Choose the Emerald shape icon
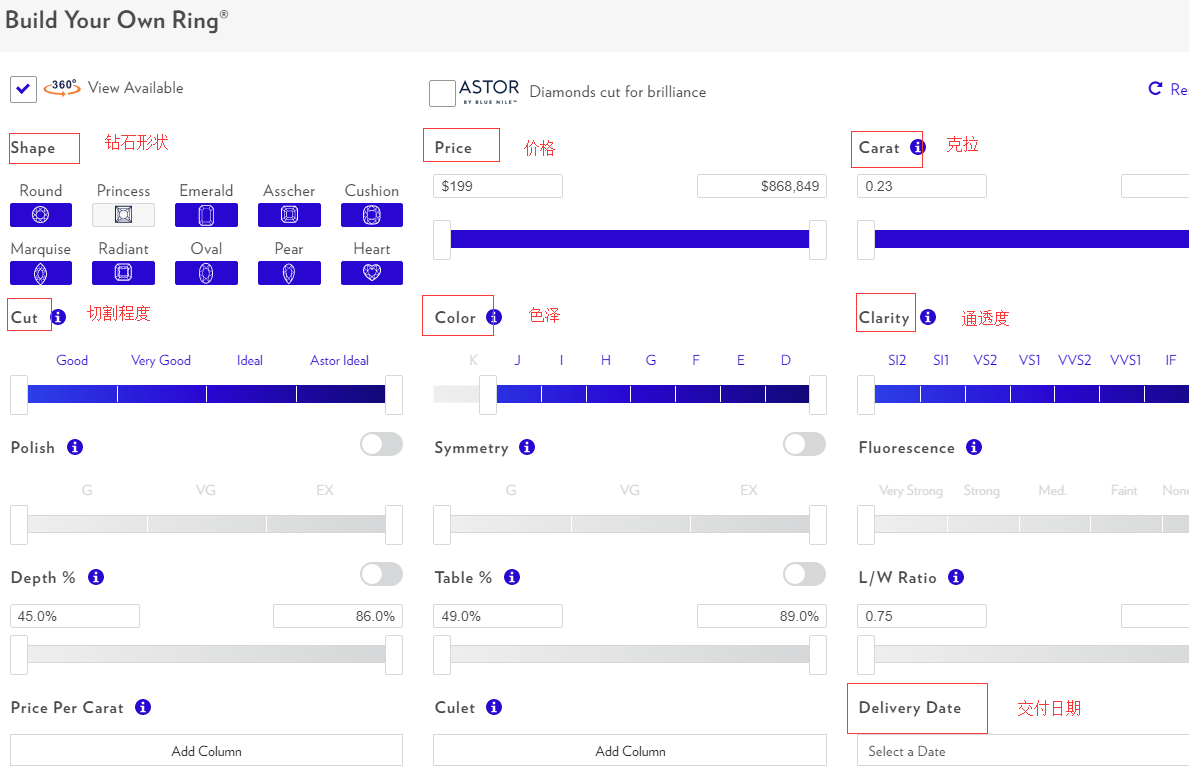1189x770 pixels. [x=206, y=215]
